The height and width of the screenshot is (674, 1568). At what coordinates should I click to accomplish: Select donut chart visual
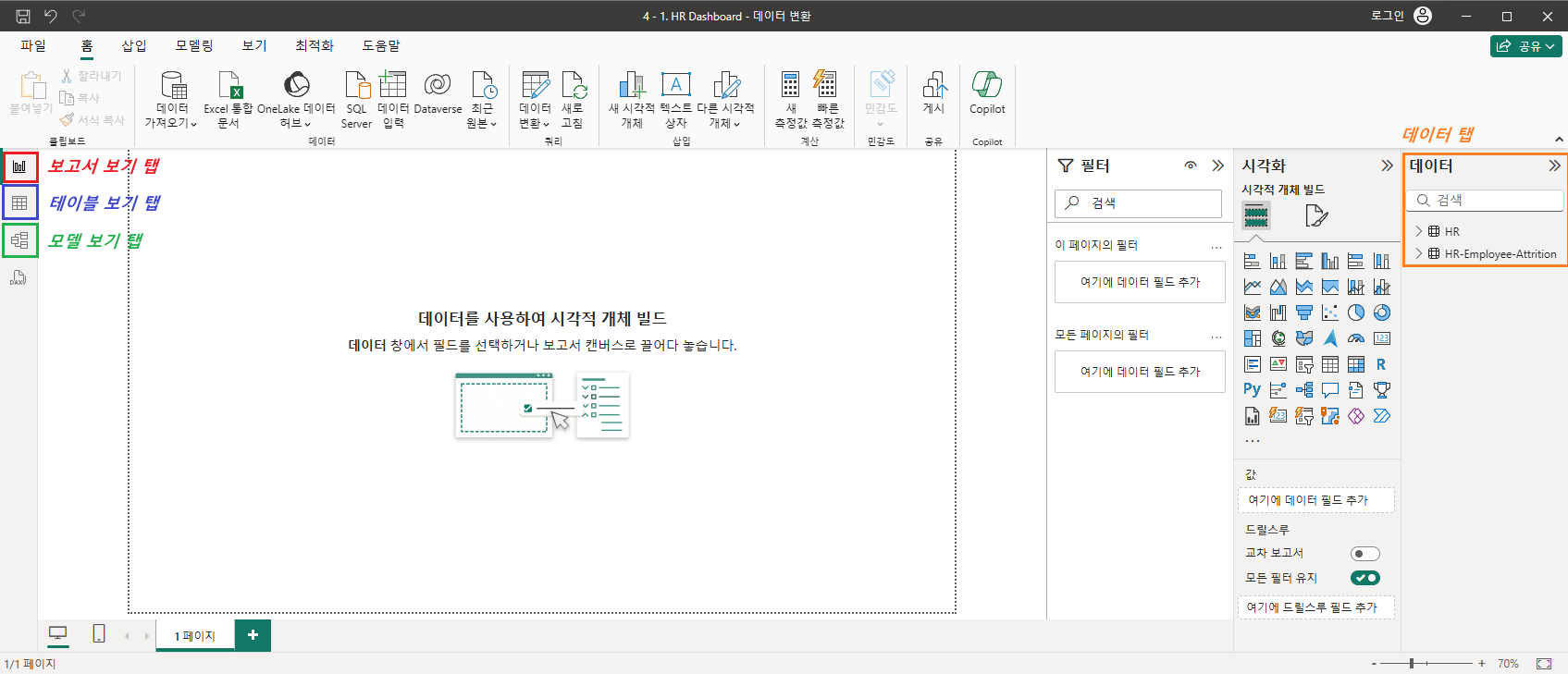[1382, 312]
